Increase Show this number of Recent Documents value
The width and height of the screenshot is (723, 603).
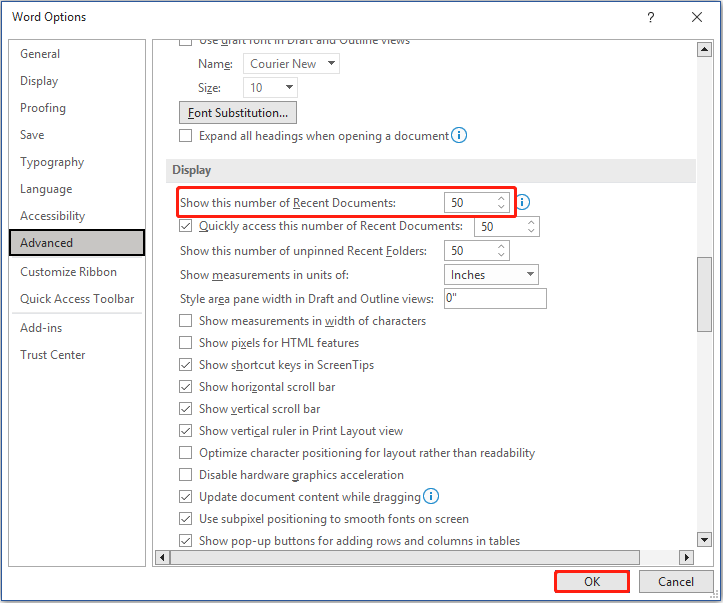[501, 198]
